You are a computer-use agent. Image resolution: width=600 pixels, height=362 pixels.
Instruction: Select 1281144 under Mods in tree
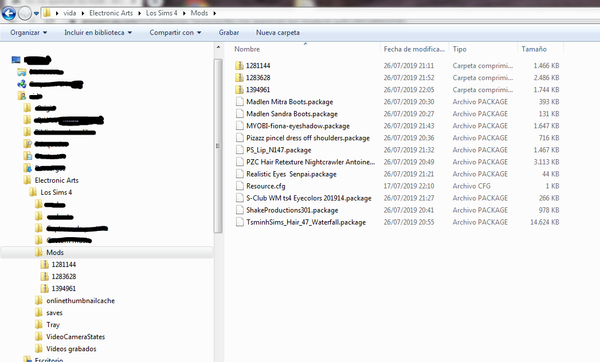[x=64, y=264]
